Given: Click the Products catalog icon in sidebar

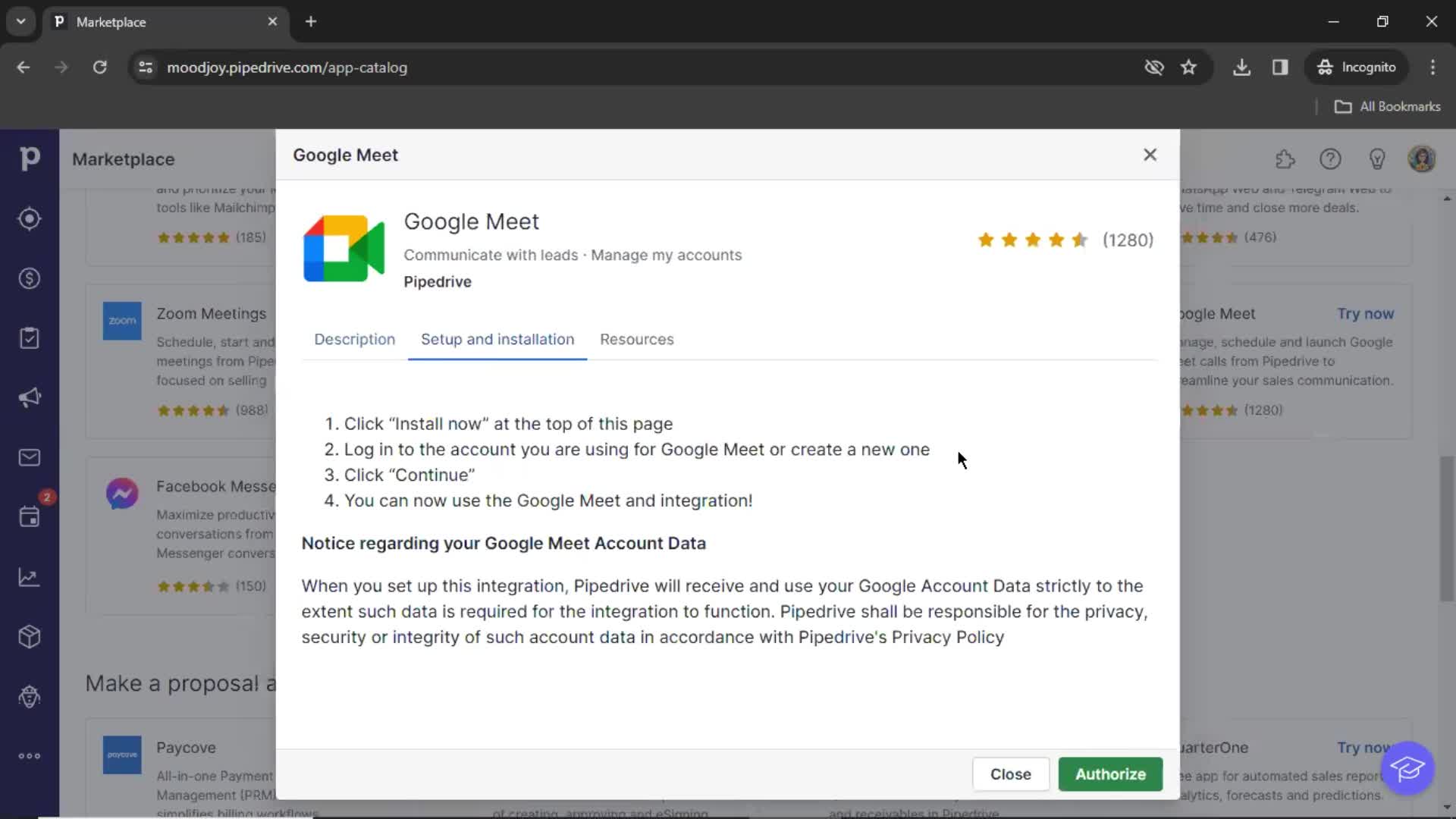Looking at the screenshot, I should click(x=29, y=637).
